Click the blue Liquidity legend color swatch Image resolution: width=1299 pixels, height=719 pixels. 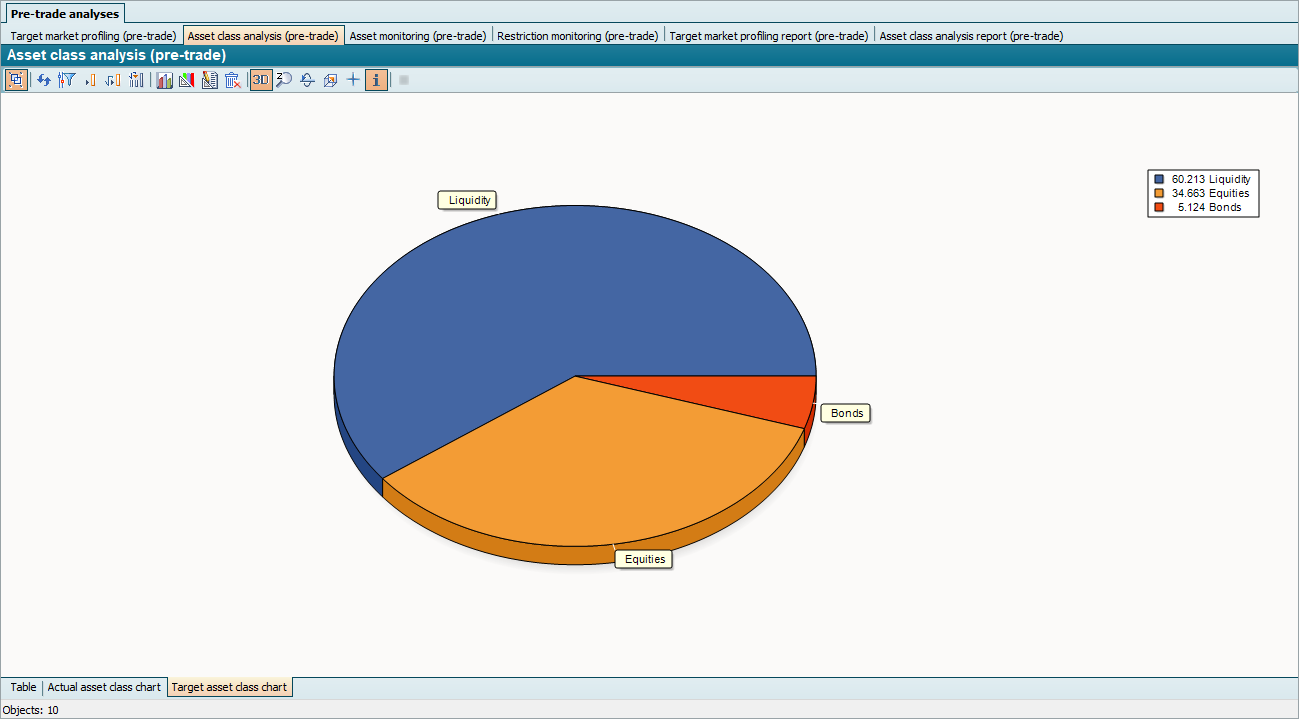coord(1159,179)
